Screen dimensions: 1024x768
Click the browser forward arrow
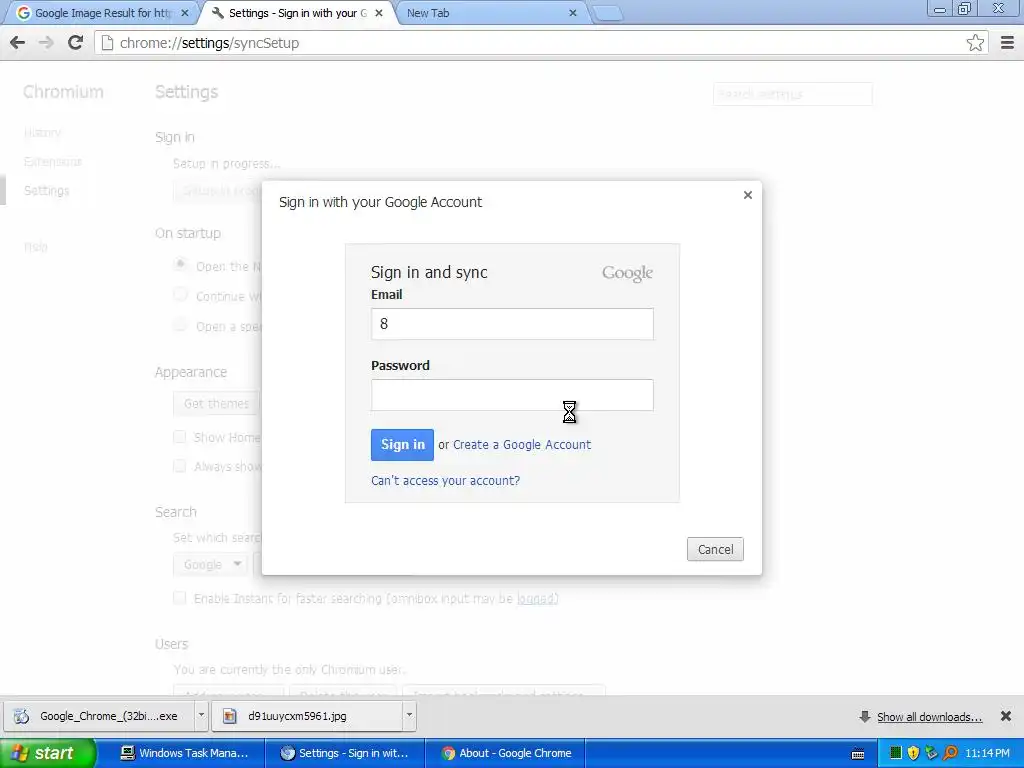[x=46, y=43]
